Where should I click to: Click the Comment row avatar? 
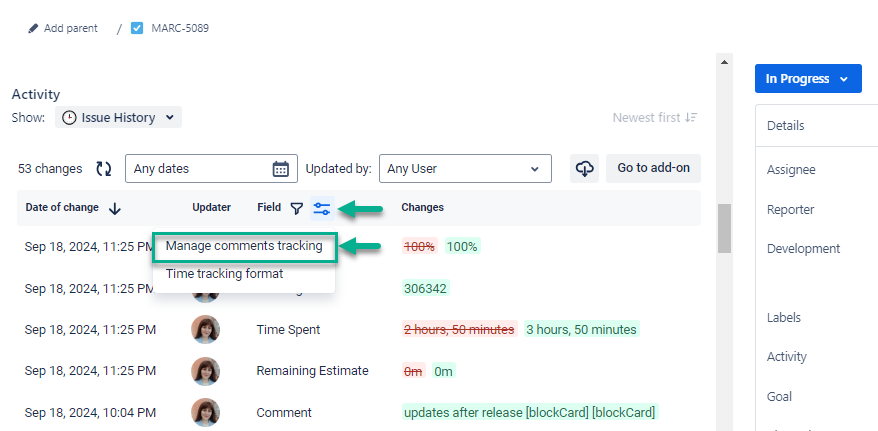coord(206,413)
